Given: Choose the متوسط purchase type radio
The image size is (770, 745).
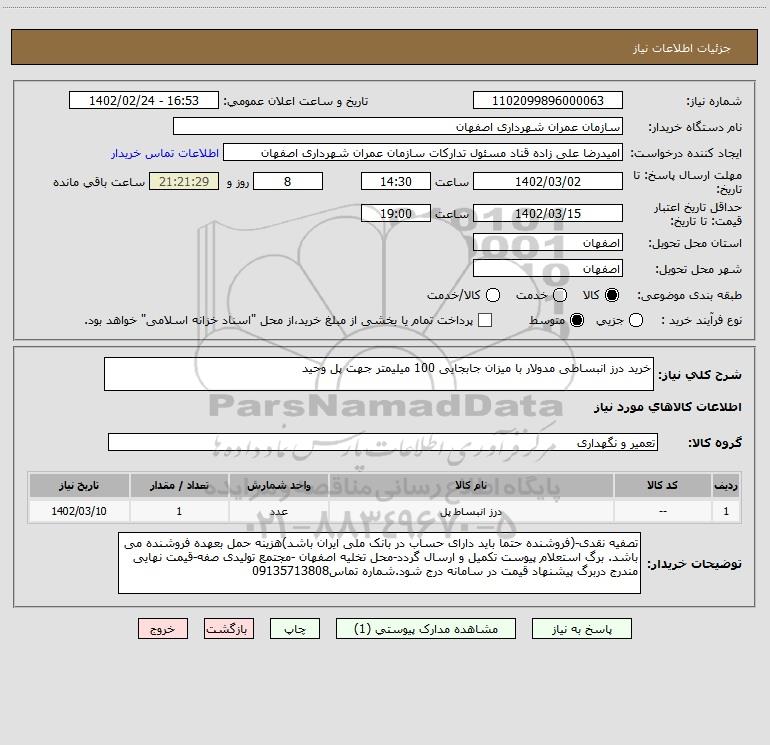Looking at the screenshot, I should pyautogui.click(x=577, y=320).
